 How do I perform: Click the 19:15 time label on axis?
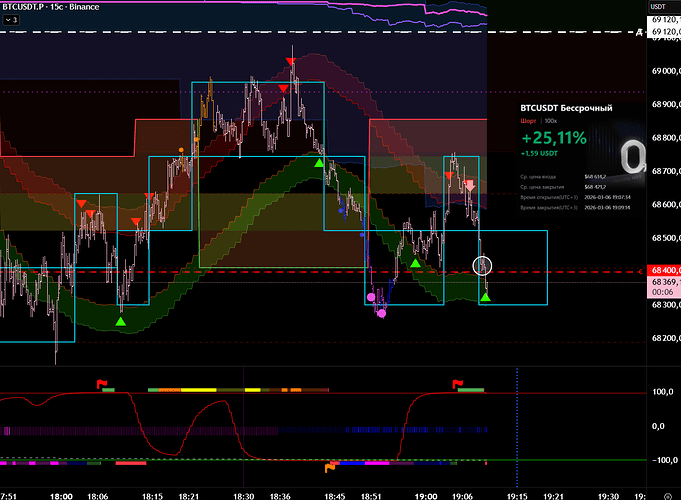pyautogui.click(x=516, y=494)
